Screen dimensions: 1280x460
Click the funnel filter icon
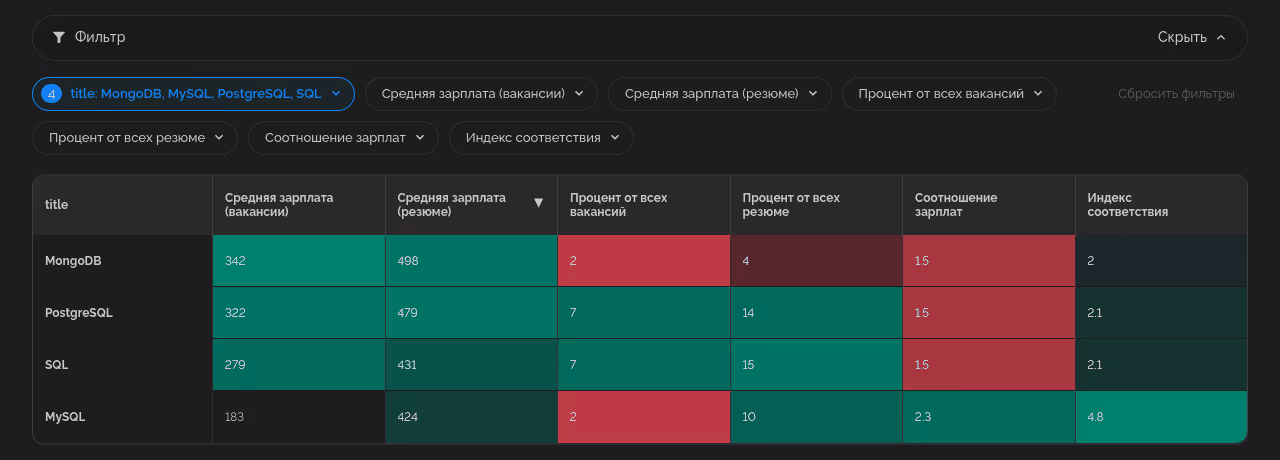coord(59,37)
